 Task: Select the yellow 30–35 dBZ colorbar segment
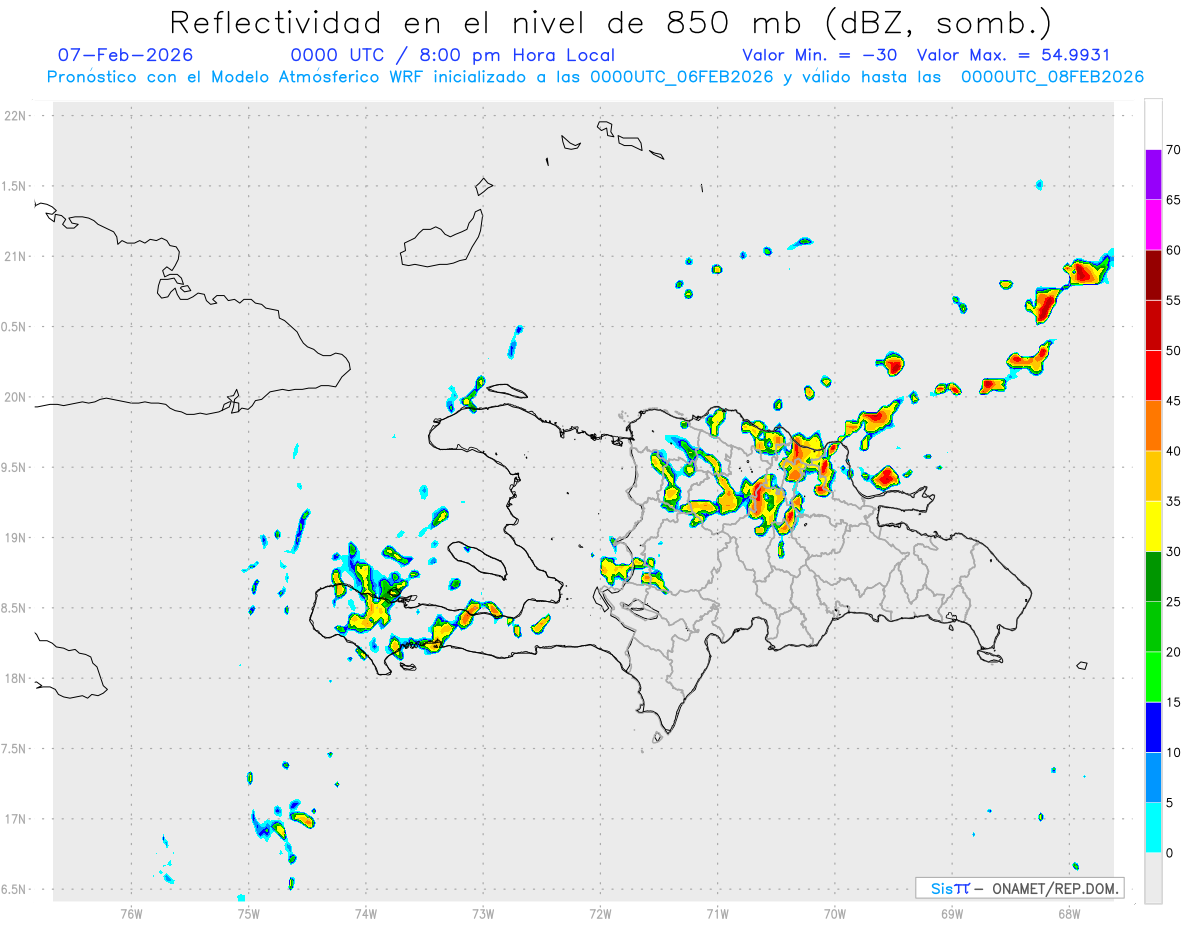[1153, 526]
